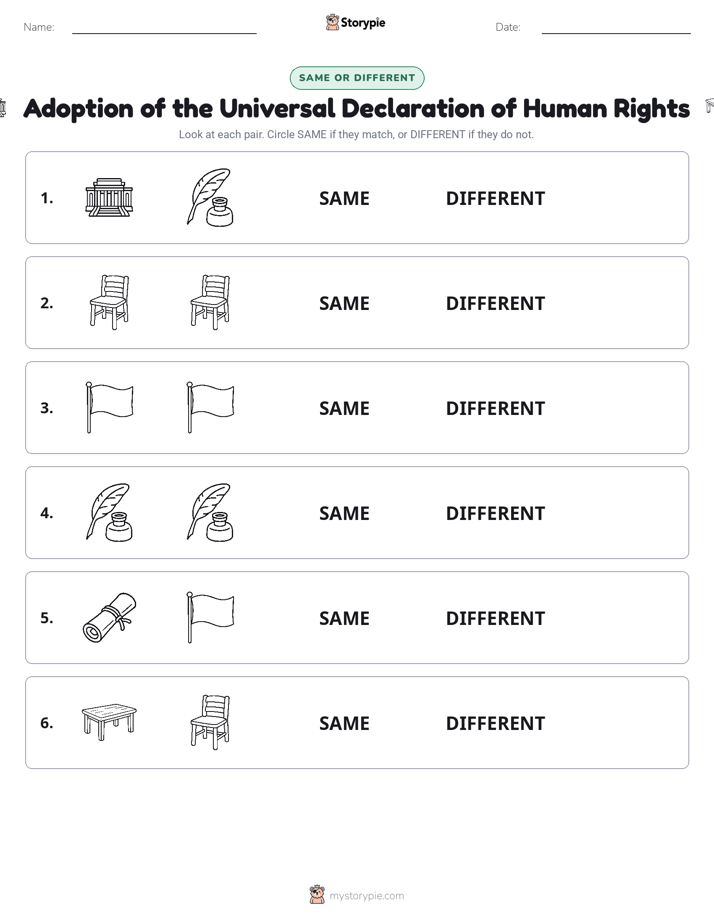Click the table icon in row 6
This screenshot has width=714, height=924.
[109, 721]
